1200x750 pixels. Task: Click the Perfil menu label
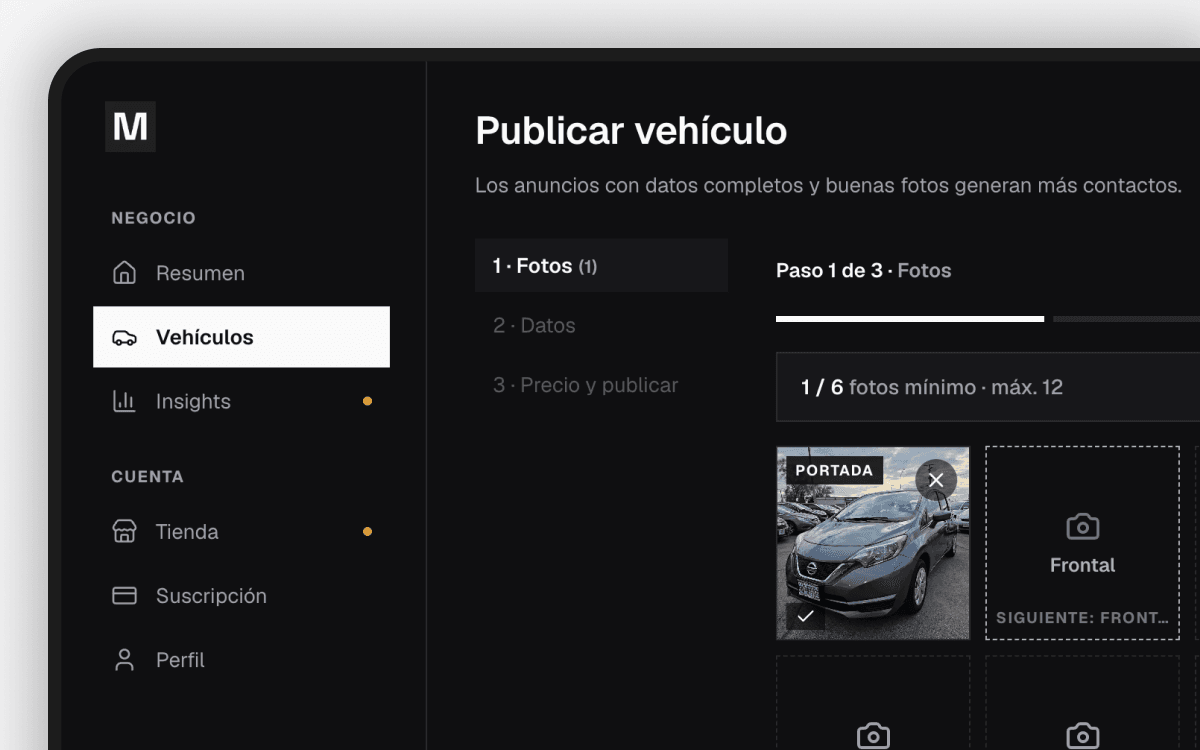(x=180, y=660)
